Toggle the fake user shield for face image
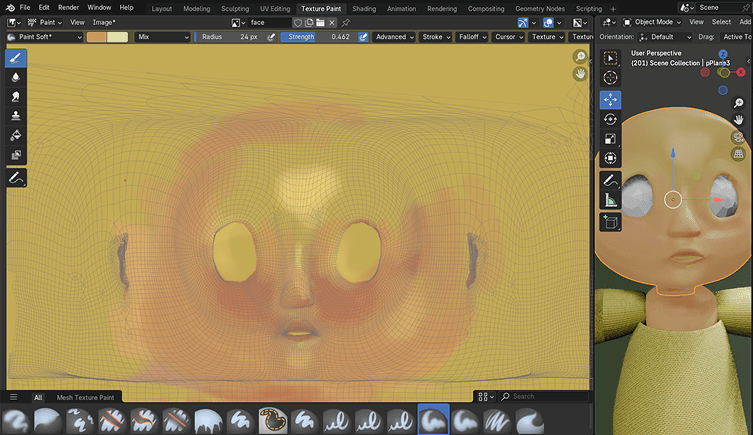The image size is (753, 435). 298,22
